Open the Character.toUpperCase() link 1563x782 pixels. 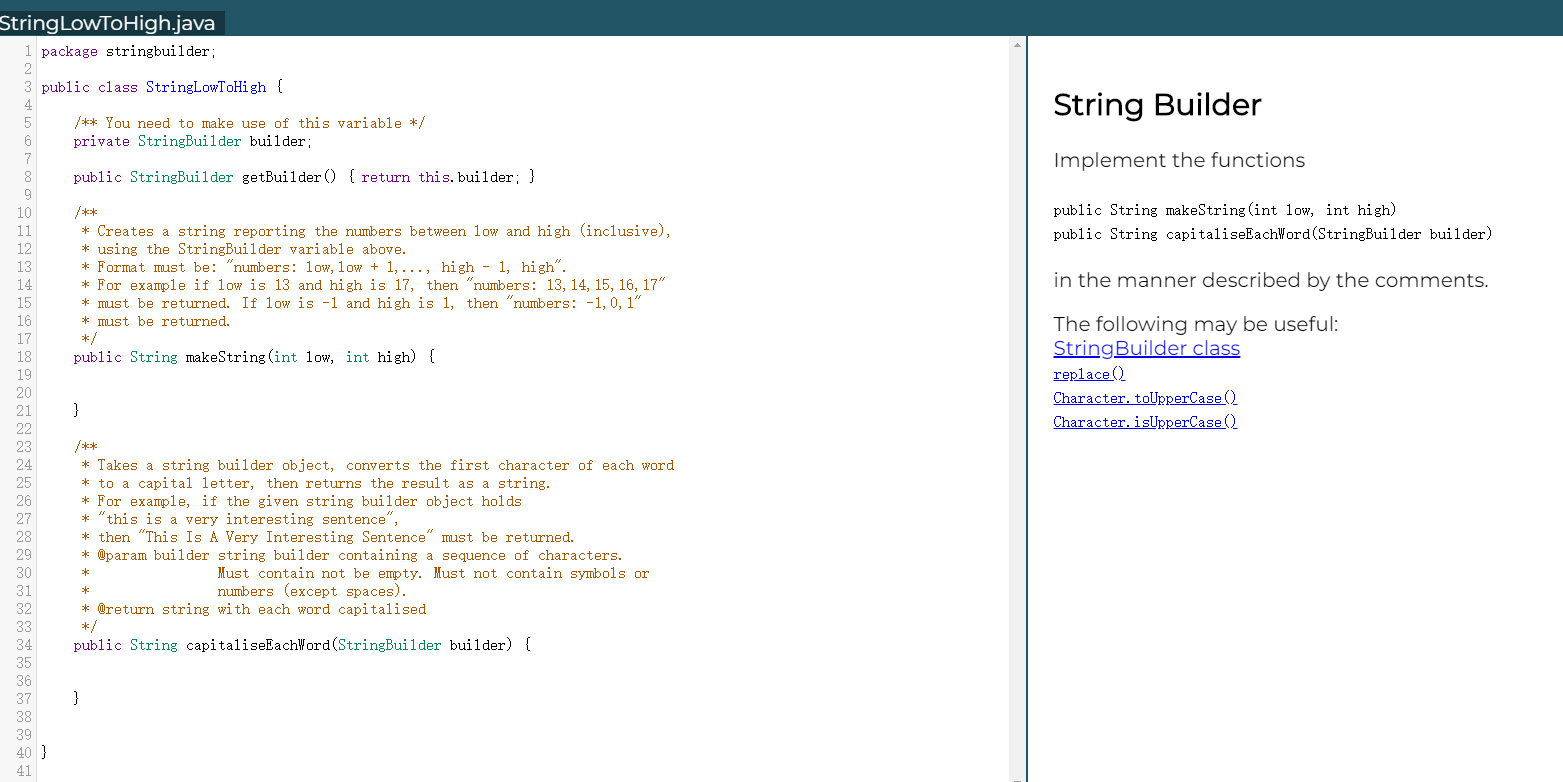click(1144, 397)
